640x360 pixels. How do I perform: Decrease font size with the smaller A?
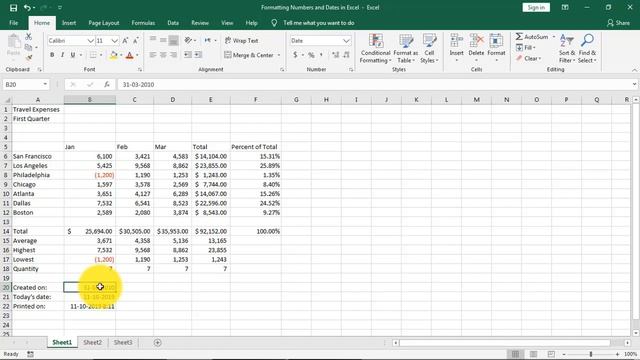pos(136,40)
